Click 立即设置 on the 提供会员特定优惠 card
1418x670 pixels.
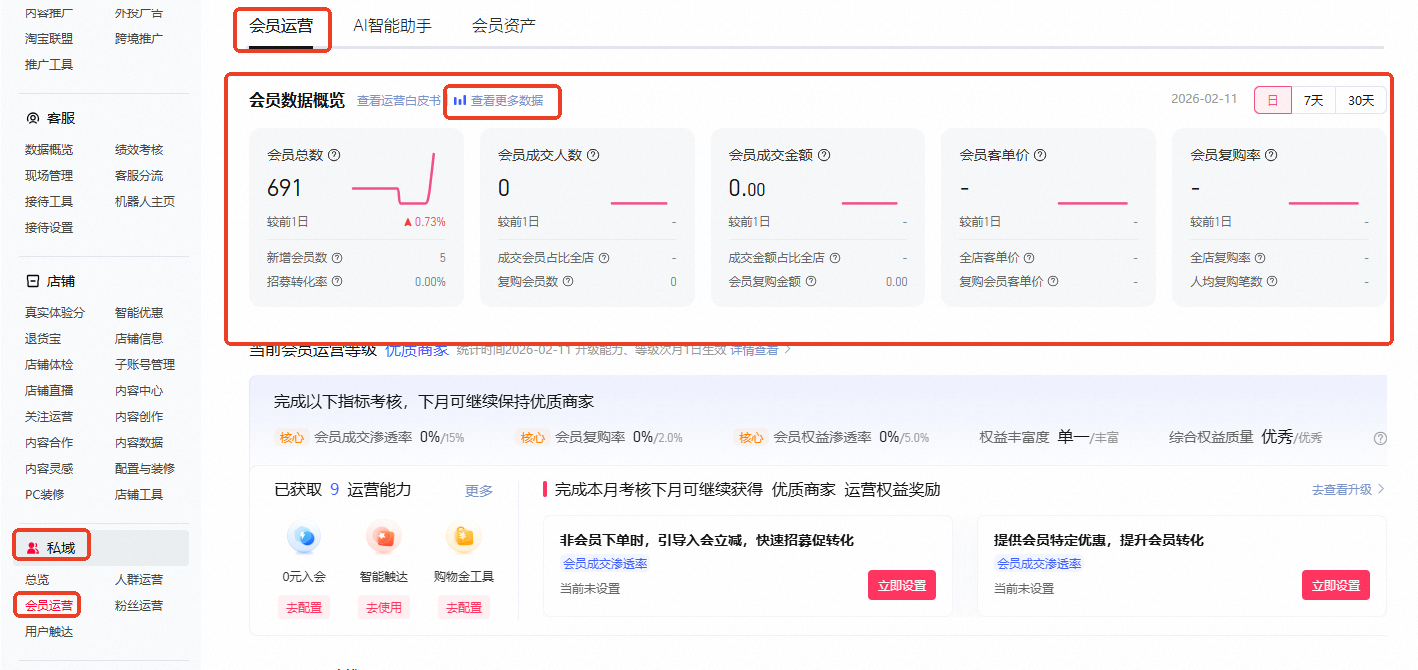pos(1336,585)
